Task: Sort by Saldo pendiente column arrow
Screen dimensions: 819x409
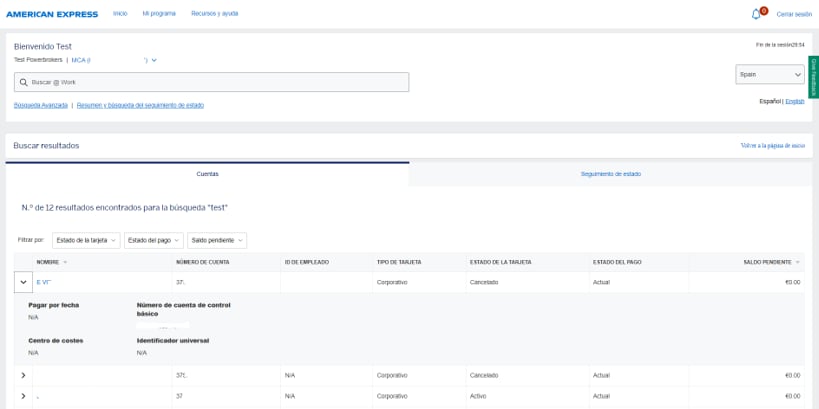Action: (797, 262)
